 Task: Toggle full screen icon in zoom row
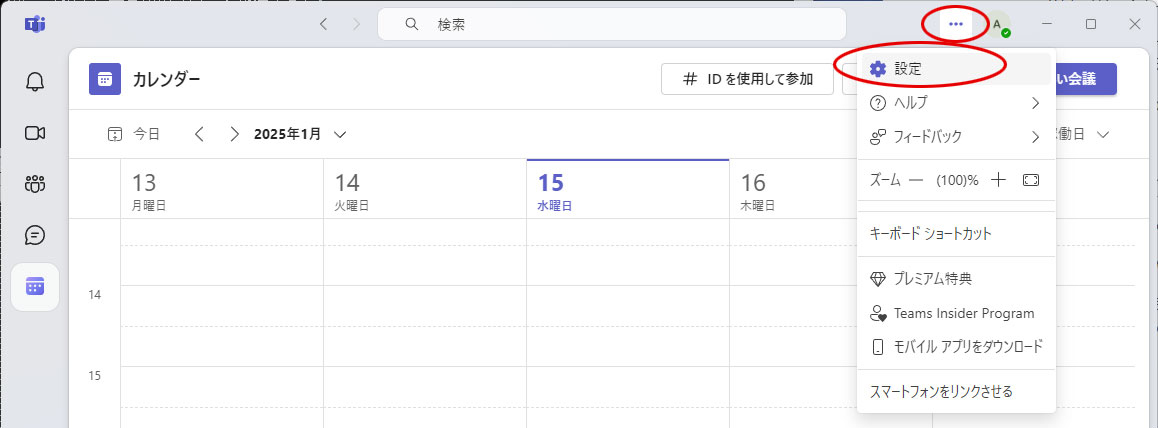(x=1031, y=181)
